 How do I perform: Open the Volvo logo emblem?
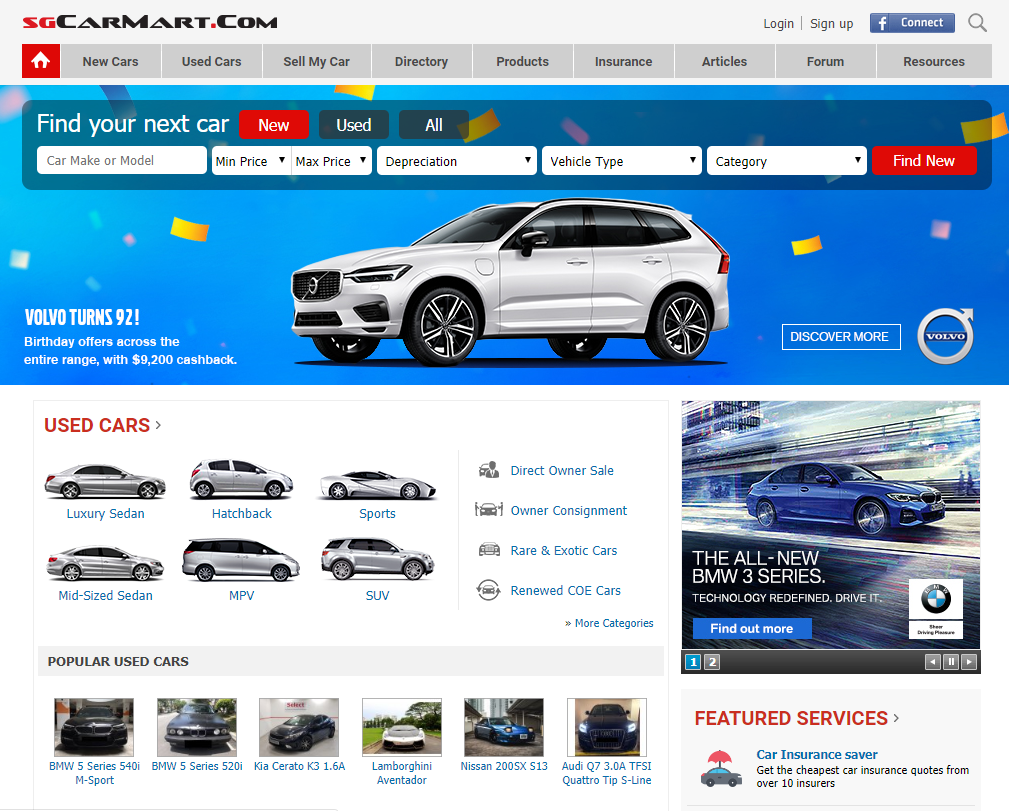tap(945, 336)
